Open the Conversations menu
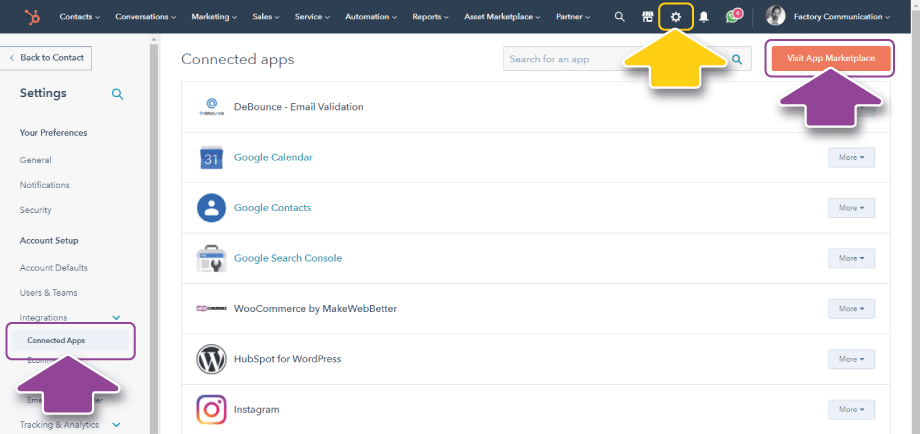The height and width of the screenshot is (434, 920). coord(146,17)
